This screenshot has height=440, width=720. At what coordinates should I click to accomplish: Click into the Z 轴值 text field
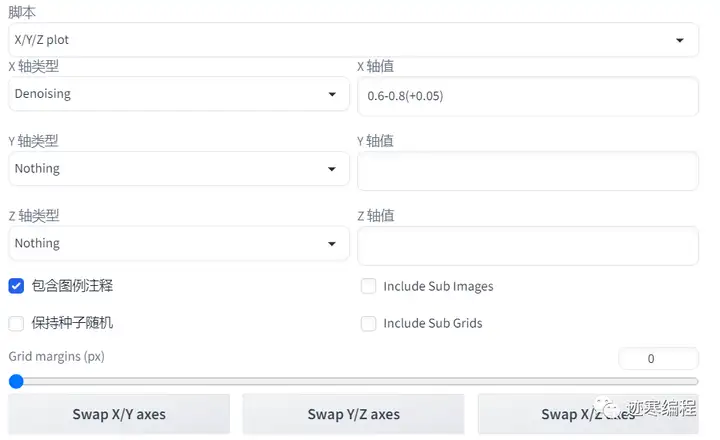pyautogui.click(x=527, y=245)
